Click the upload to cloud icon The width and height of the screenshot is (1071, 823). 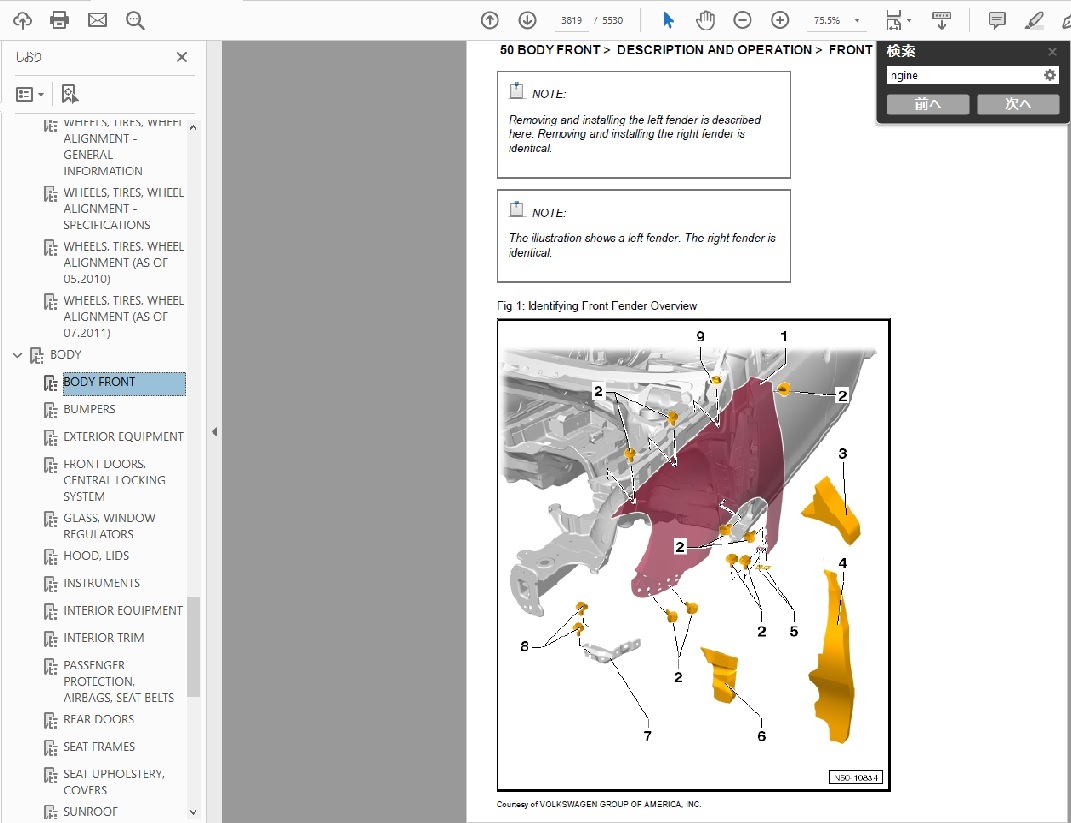coord(22,20)
